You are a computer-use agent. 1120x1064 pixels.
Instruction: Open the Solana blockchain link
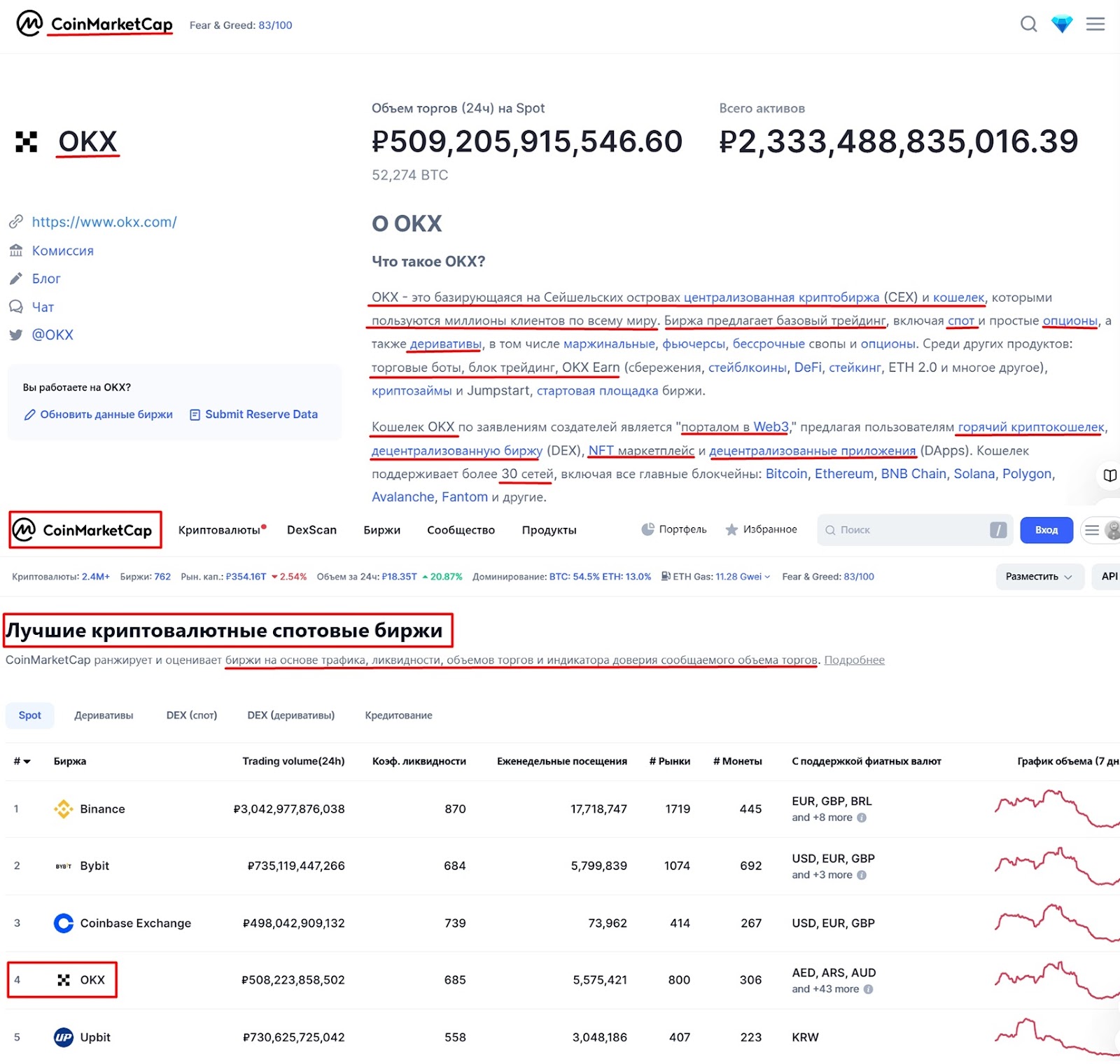click(974, 474)
